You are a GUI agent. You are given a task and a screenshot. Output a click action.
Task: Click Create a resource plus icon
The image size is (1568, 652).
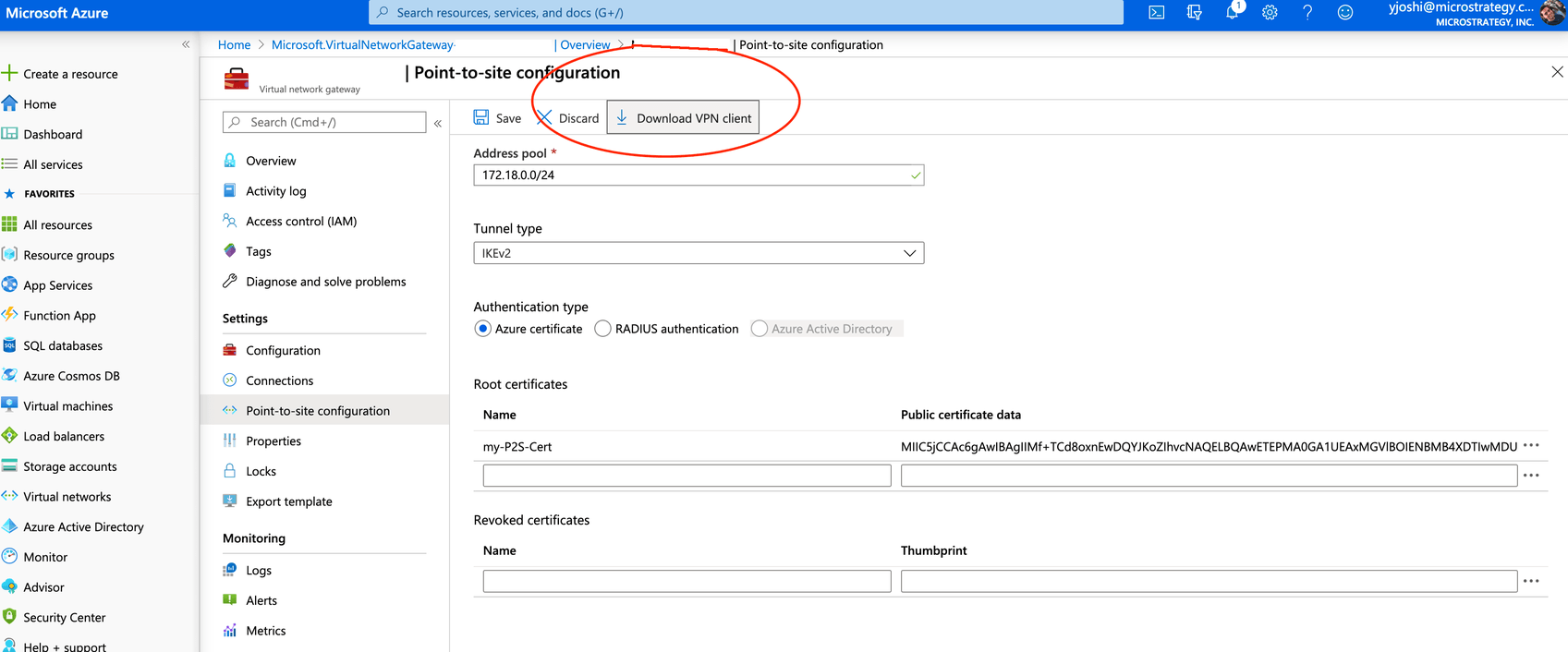pyautogui.click(x=10, y=73)
